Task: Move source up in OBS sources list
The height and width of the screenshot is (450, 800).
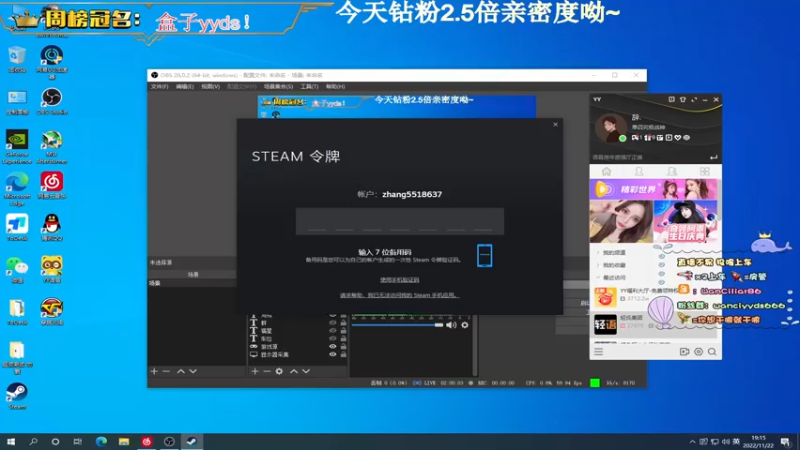Action: [294, 371]
